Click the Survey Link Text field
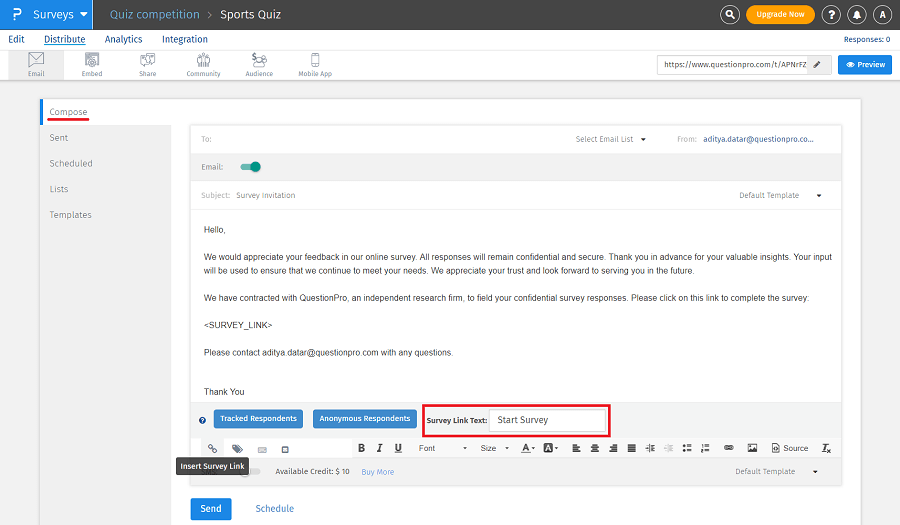The height and width of the screenshot is (525, 900). (547, 420)
